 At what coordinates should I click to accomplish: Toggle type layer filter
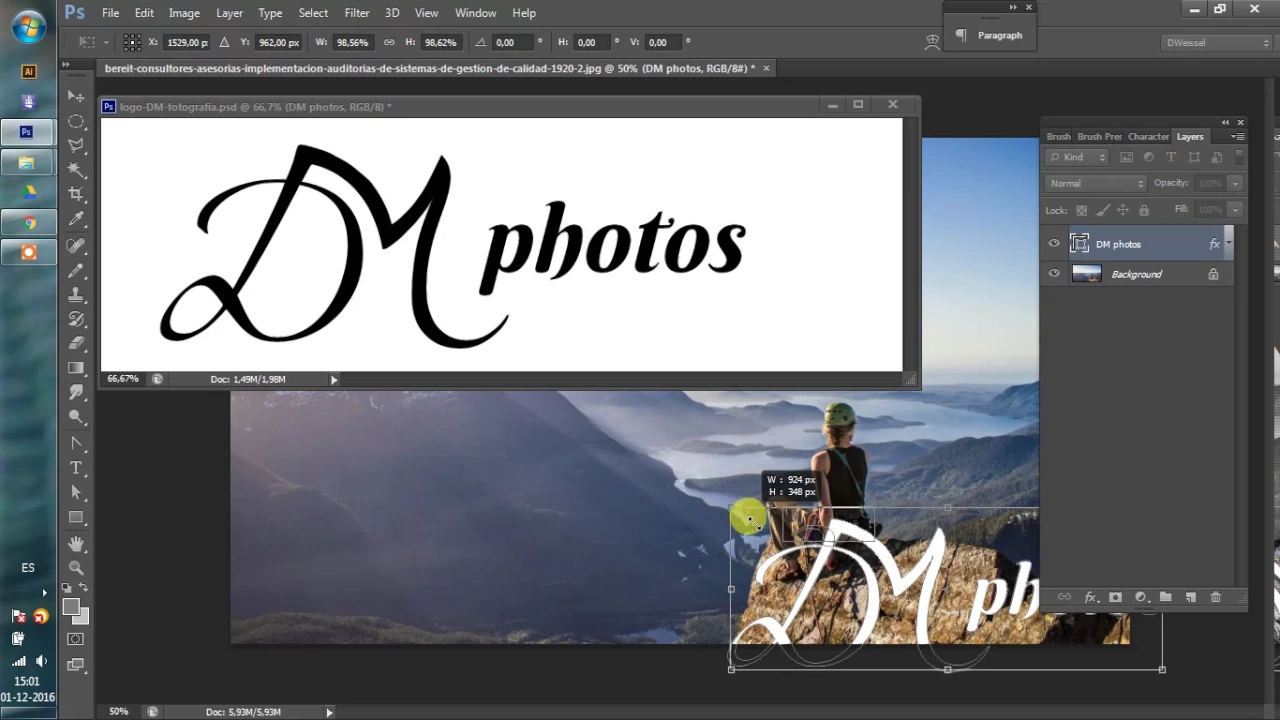[x=1171, y=157]
